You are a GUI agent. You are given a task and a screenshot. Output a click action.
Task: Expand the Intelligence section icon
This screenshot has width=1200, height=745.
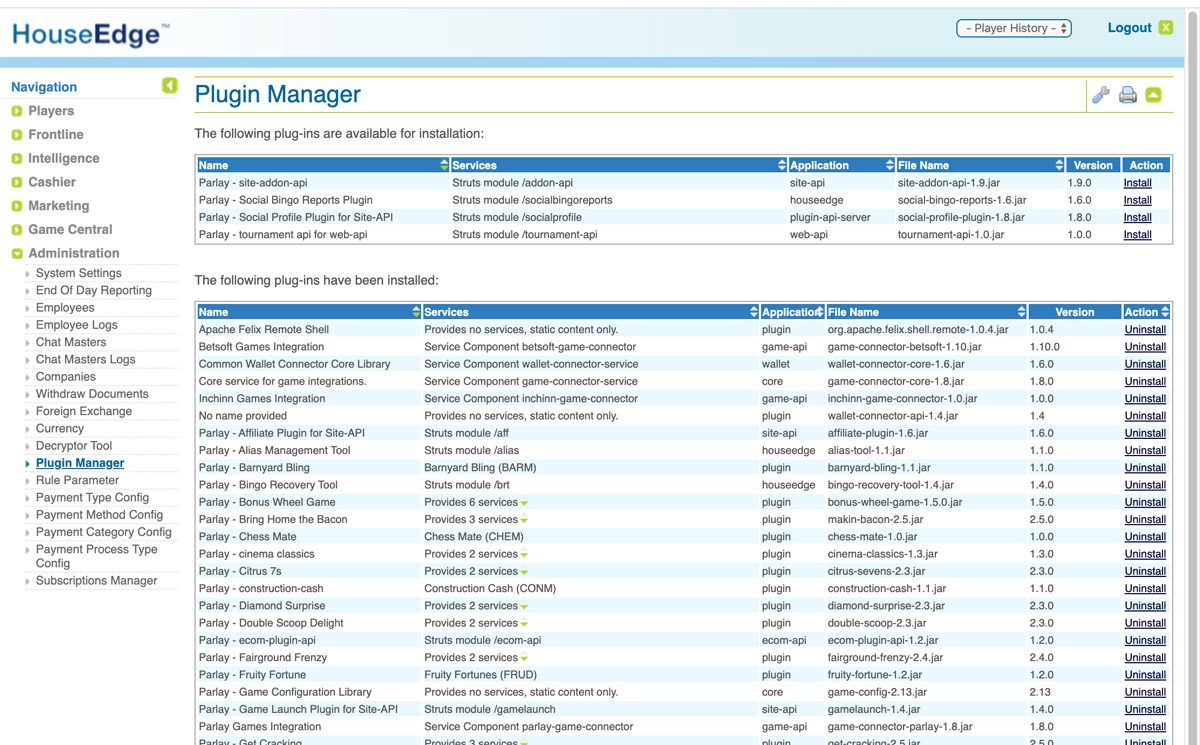[x=17, y=159]
